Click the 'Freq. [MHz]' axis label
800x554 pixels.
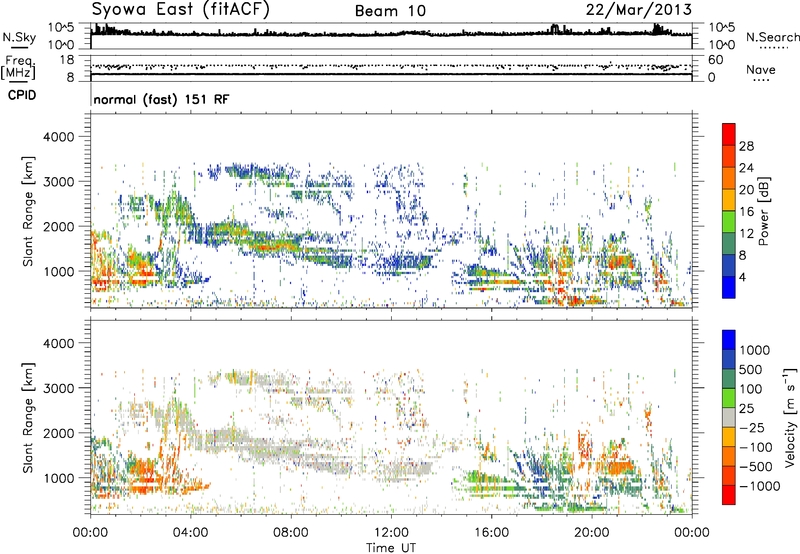point(18,67)
